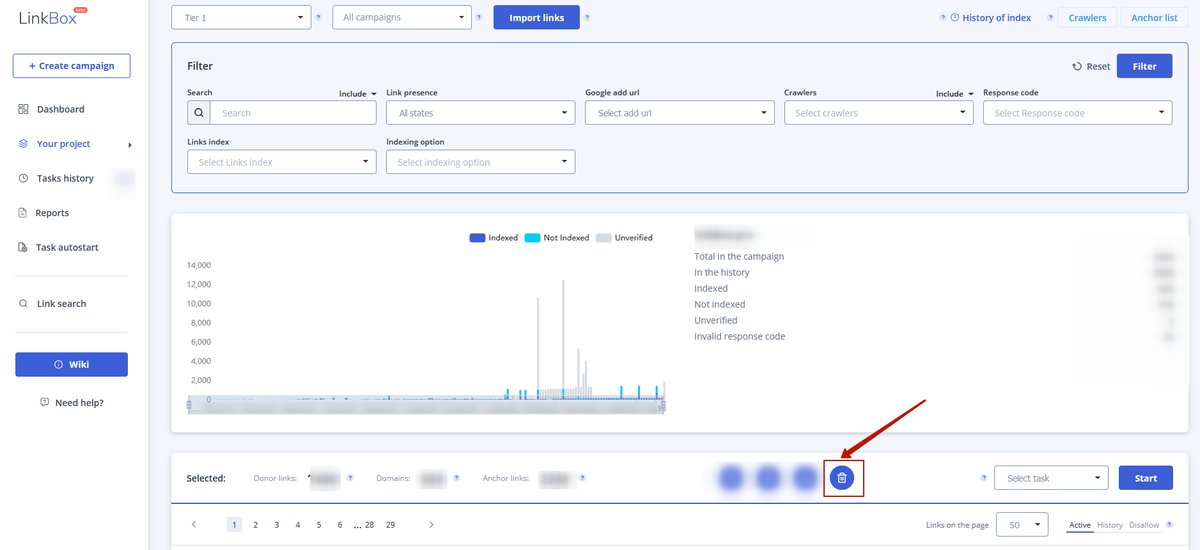Click help icon next to Anchor links
The image size is (1200, 550).
582,478
